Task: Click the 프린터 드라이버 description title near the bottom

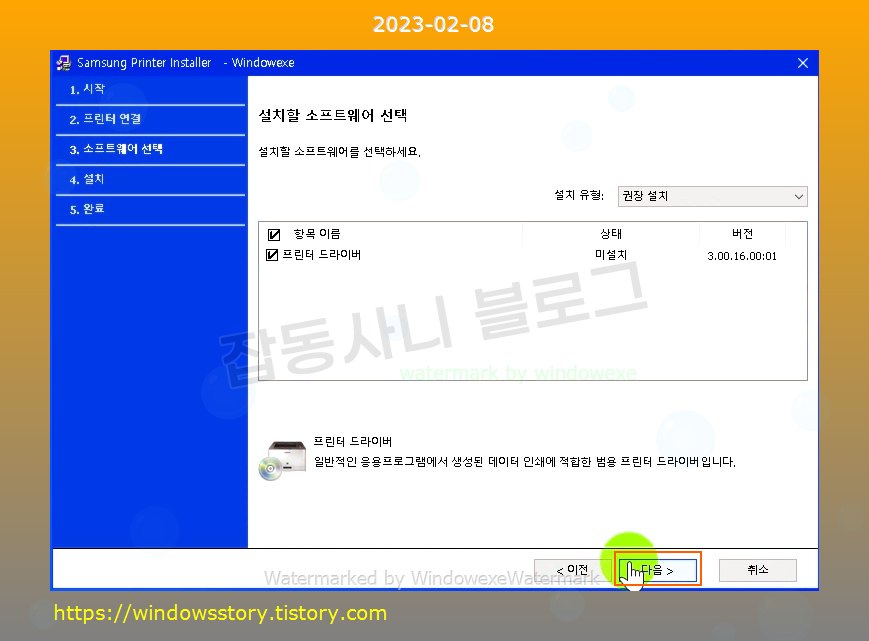Action: (352, 442)
